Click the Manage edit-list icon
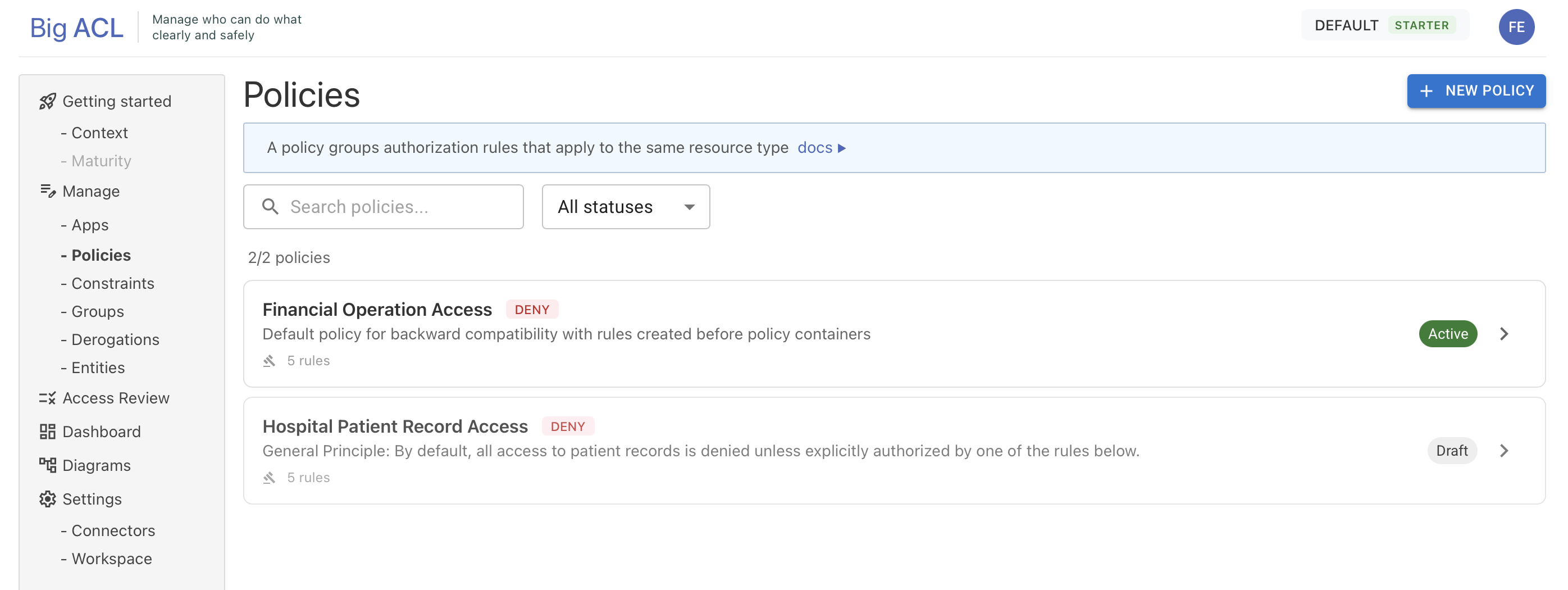The width and height of the screenshot is (1568, 590). (48, 191)
